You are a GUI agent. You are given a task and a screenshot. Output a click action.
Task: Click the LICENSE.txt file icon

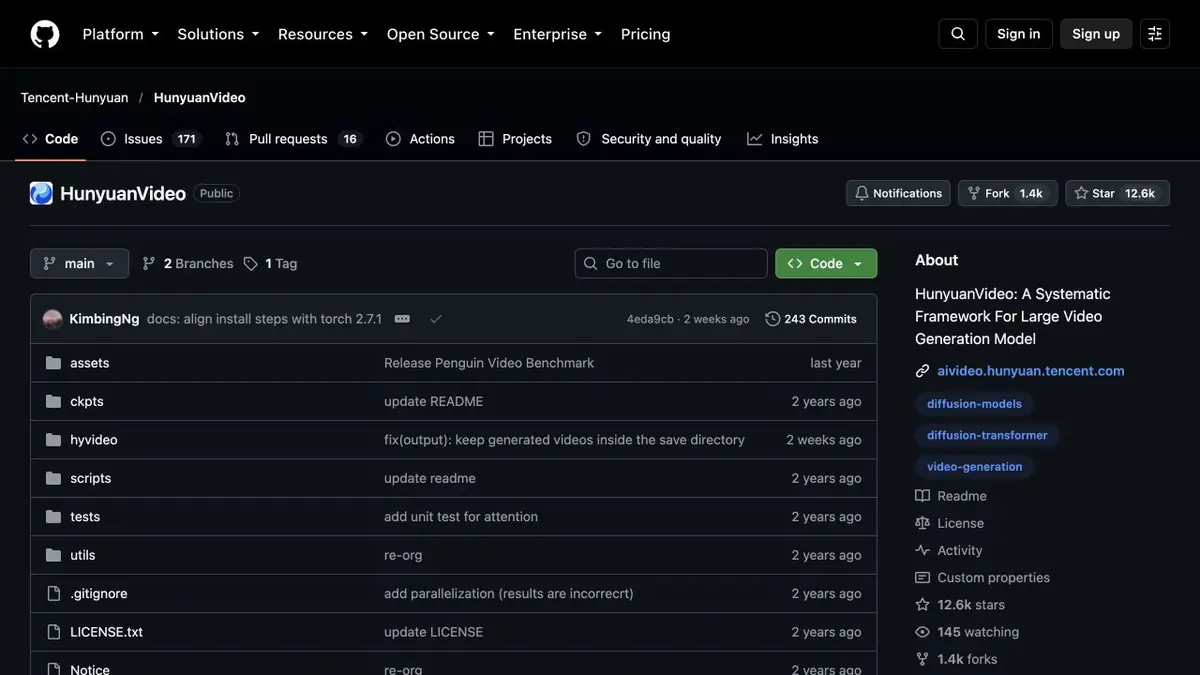coord(53,632)
